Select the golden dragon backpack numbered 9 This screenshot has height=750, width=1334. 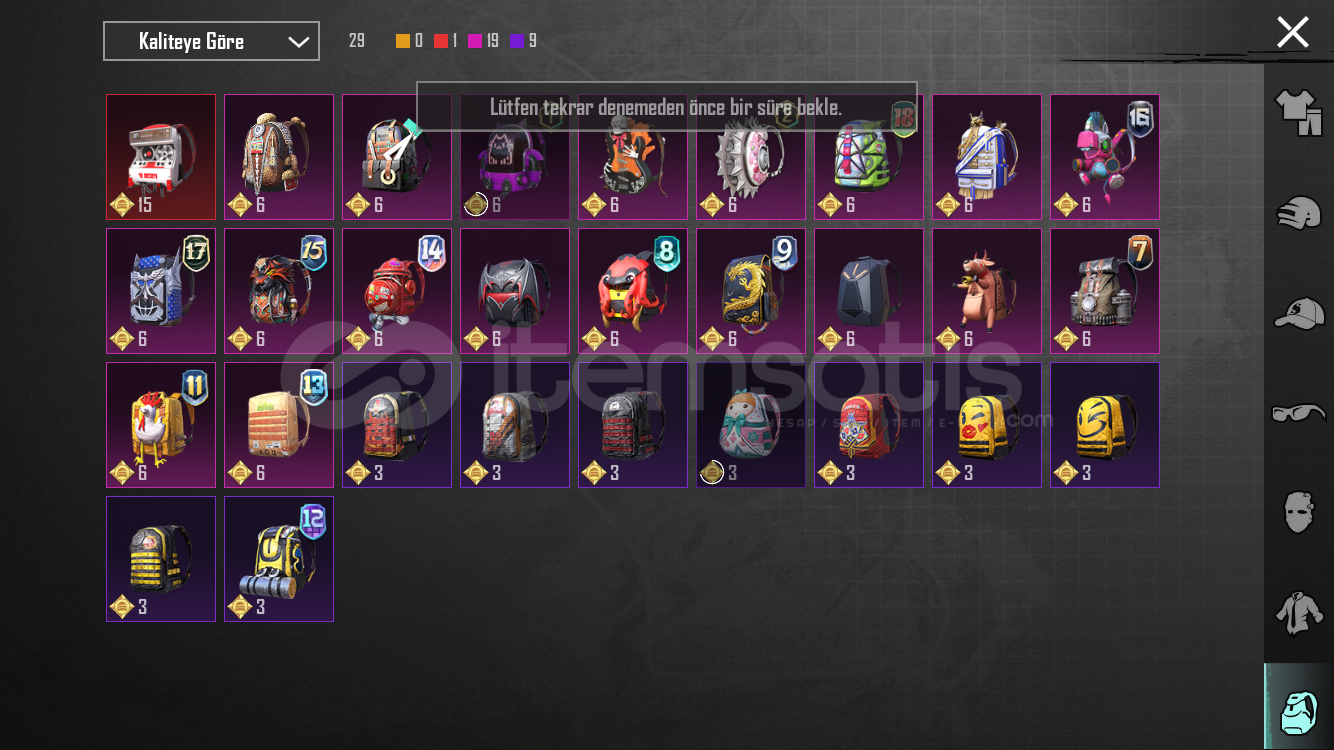[751, 291]
